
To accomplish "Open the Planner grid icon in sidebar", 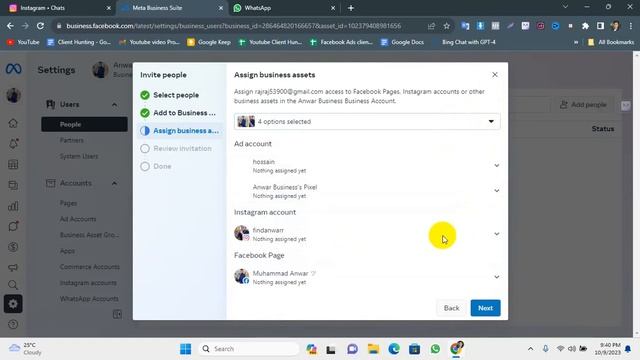I will [x=13, y=164].
